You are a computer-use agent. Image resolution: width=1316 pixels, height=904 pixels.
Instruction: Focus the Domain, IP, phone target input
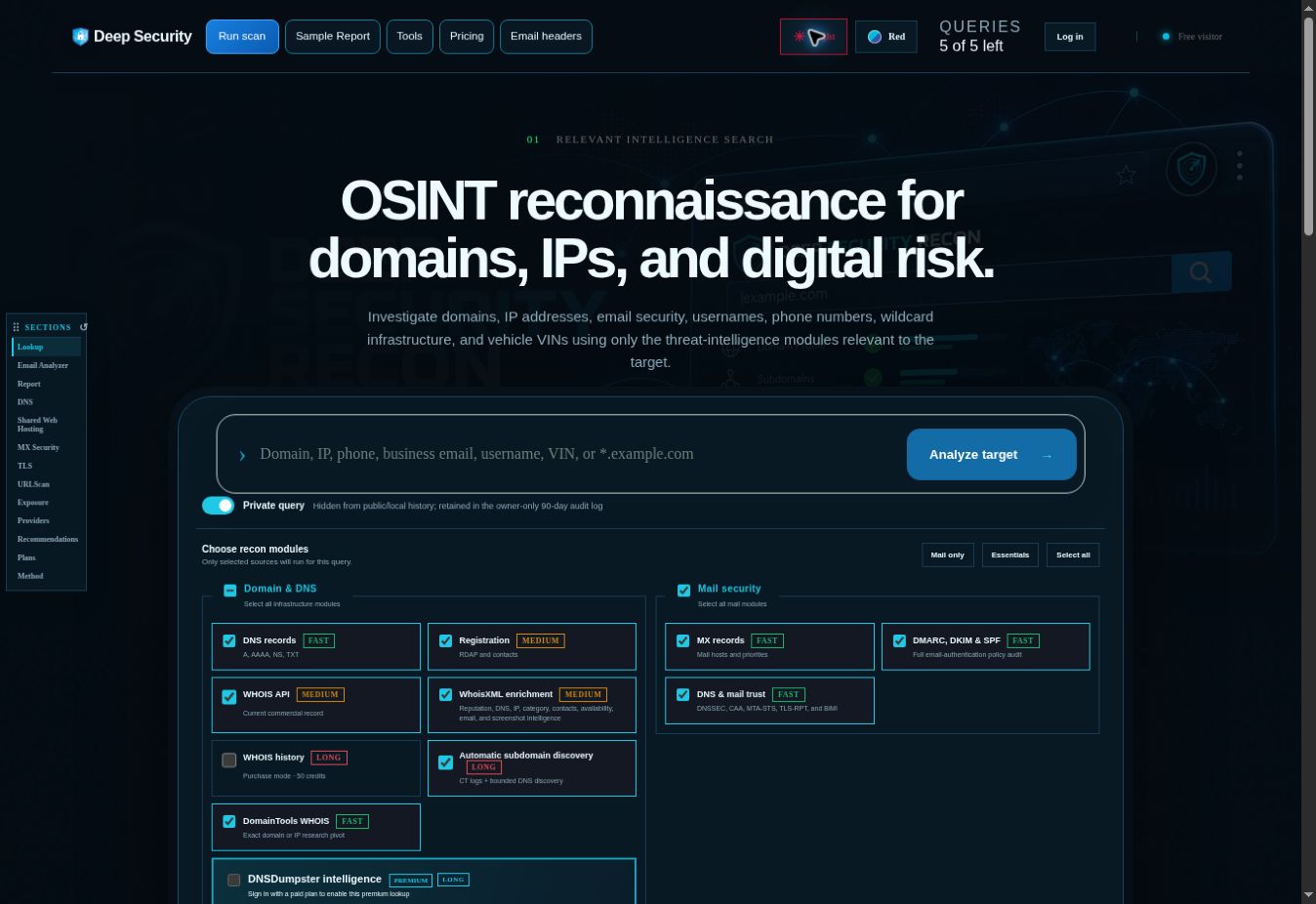[576, 454]
